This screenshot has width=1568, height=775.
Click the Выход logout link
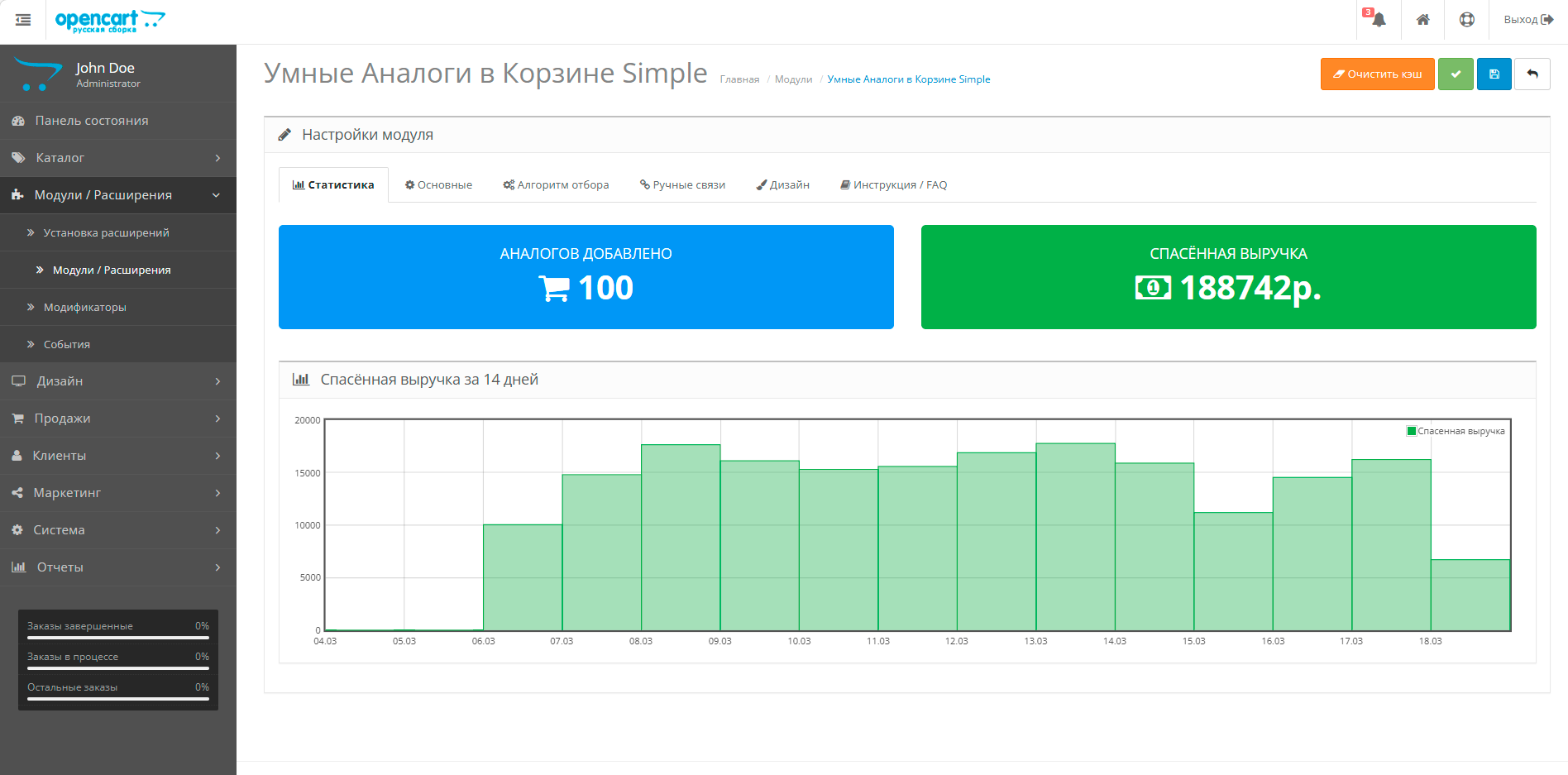tap(1527, 20)
